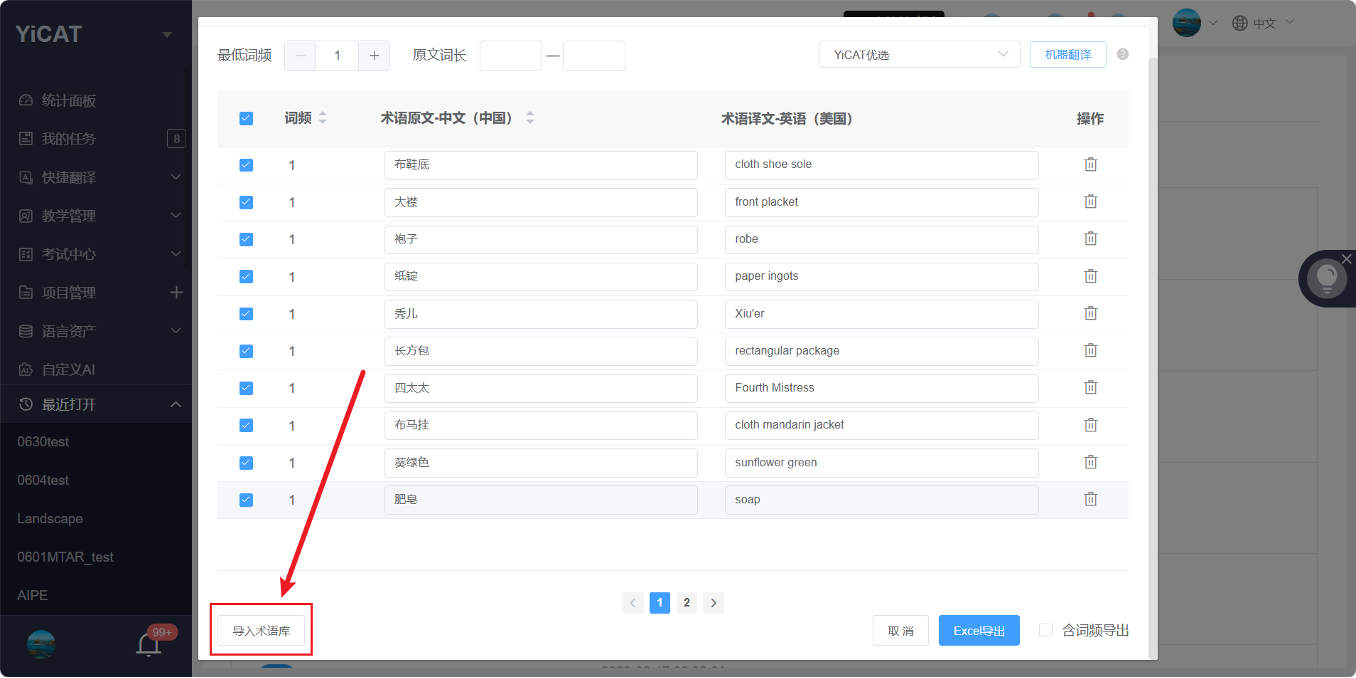The width and height of the screenshot is (1356, 678).
Task: Toggle the select-all header checkbox
Action: 246,118
